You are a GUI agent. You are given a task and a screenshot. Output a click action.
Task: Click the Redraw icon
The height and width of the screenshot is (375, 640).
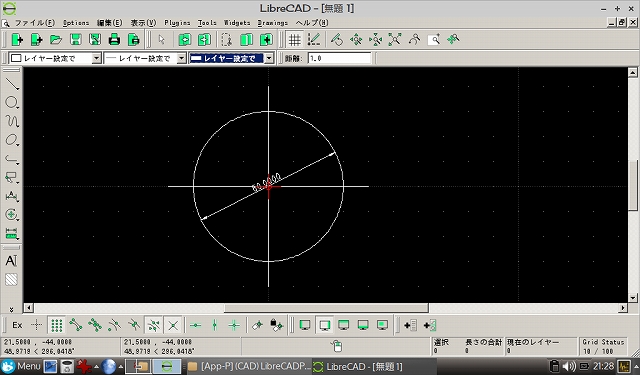(x=337, y=40)
